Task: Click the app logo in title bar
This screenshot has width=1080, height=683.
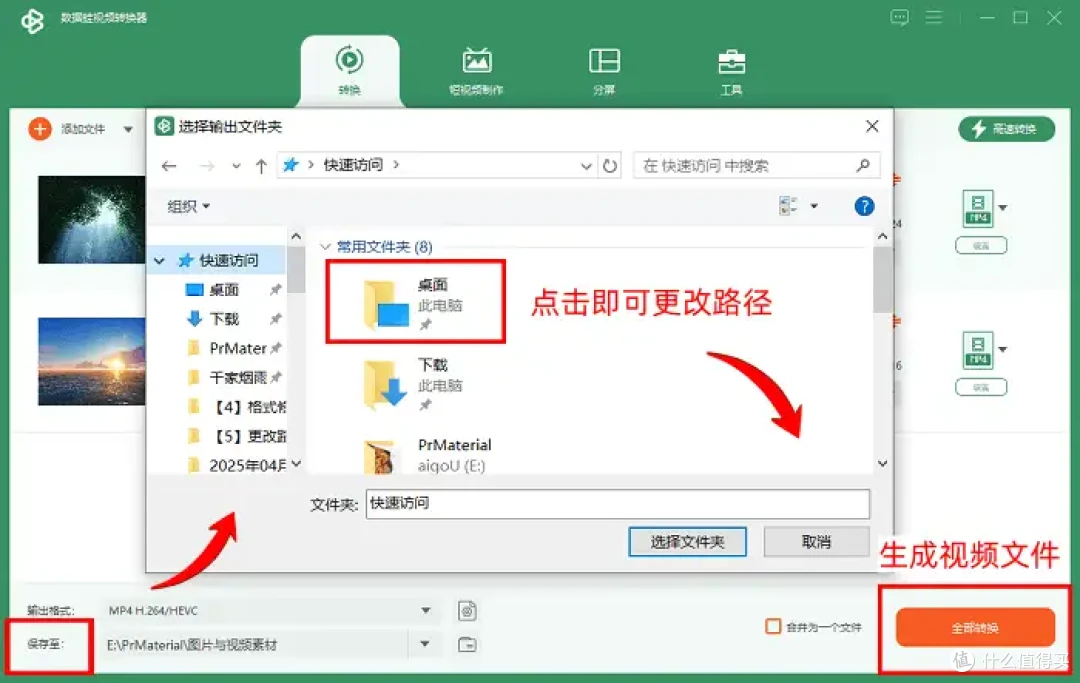Action: (32, 21)
